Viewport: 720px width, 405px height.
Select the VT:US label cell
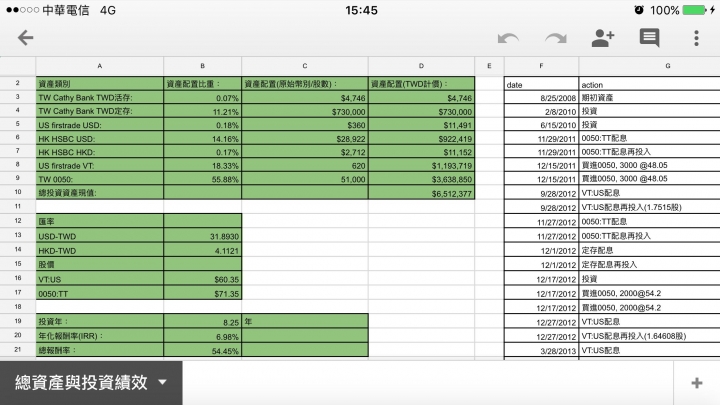(x=100, y=279)
